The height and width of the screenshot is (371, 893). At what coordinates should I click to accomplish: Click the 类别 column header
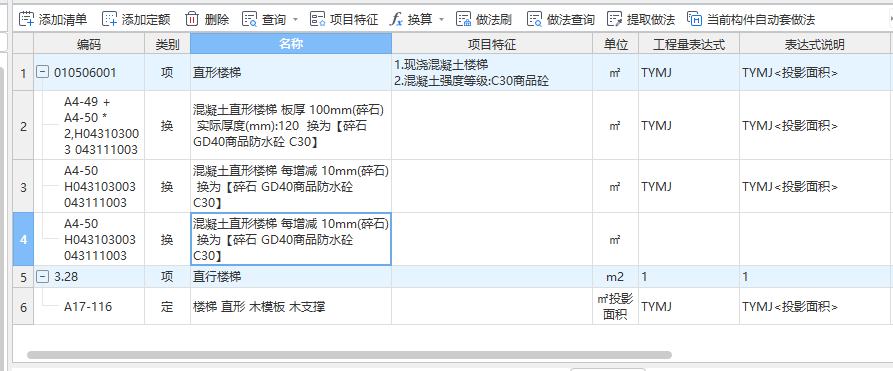pyautogui.click(x=167, y=44)
